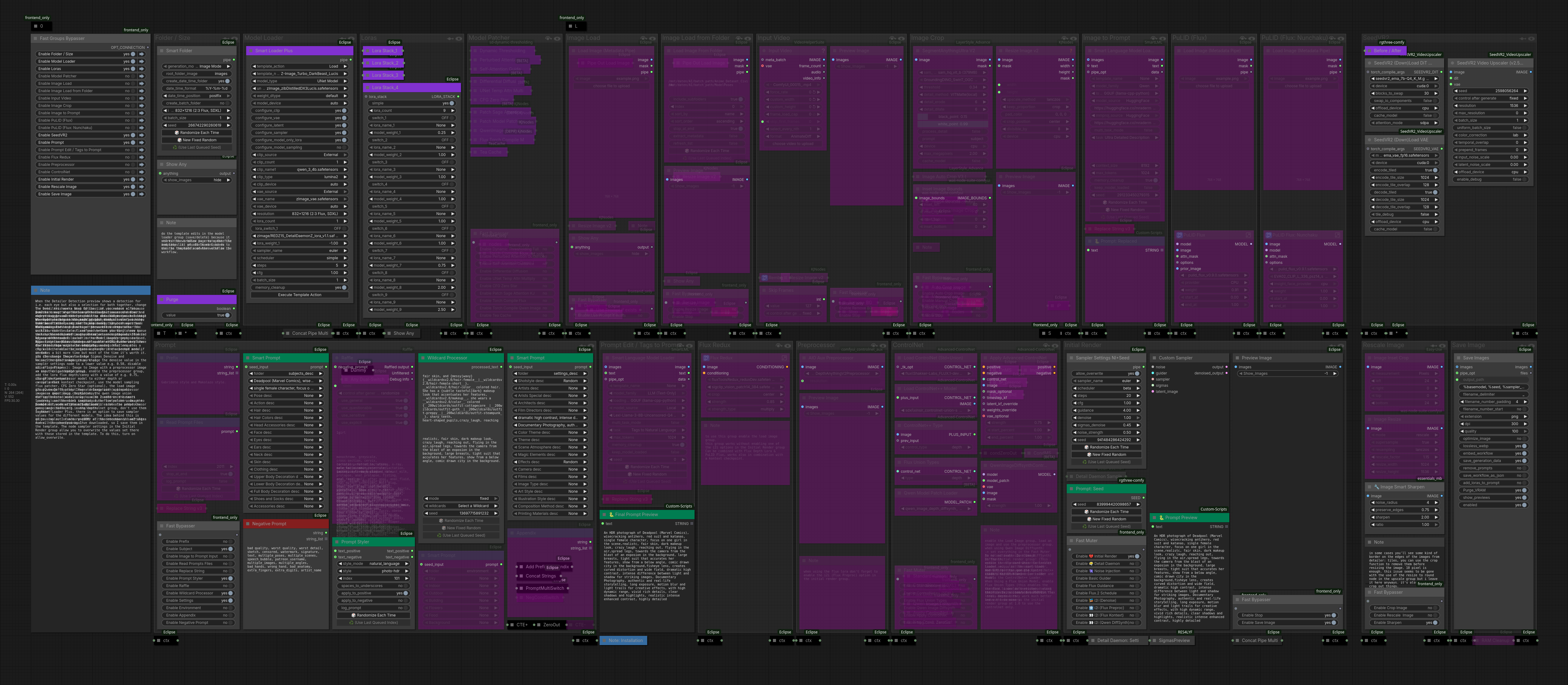Click the go-to arrow beside Enable Folder / Size

142,54
